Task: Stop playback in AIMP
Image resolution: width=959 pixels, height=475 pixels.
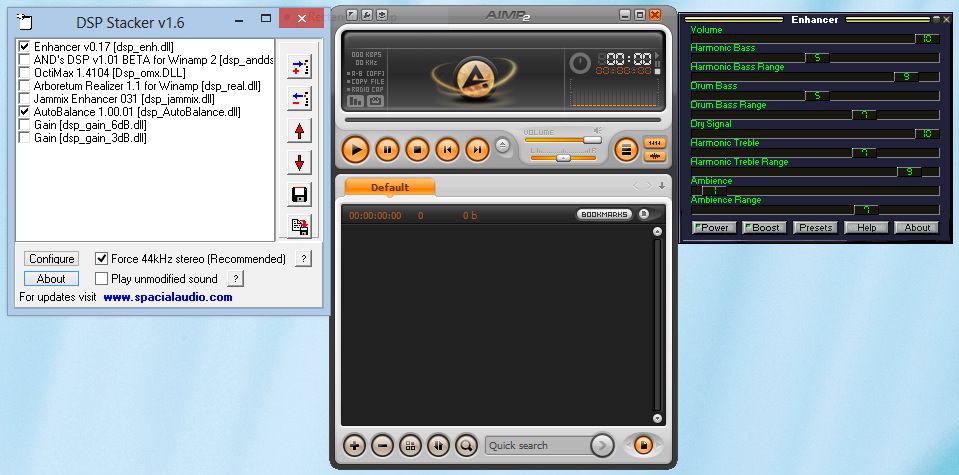Action: pyautogui.click(x=417, y=149)
